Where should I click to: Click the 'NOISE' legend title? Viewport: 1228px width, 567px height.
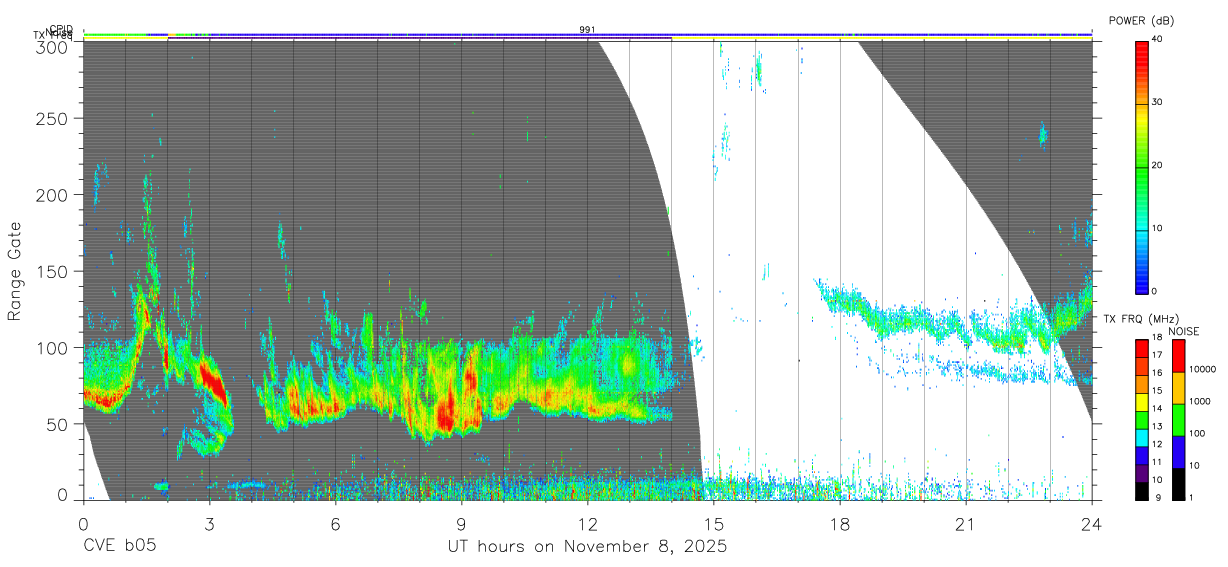point(1185,331)
